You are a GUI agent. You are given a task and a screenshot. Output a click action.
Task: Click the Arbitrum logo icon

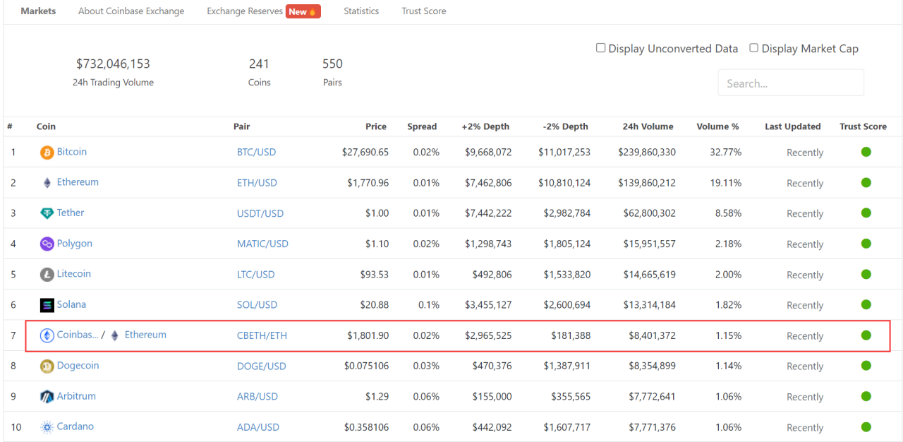47,397
